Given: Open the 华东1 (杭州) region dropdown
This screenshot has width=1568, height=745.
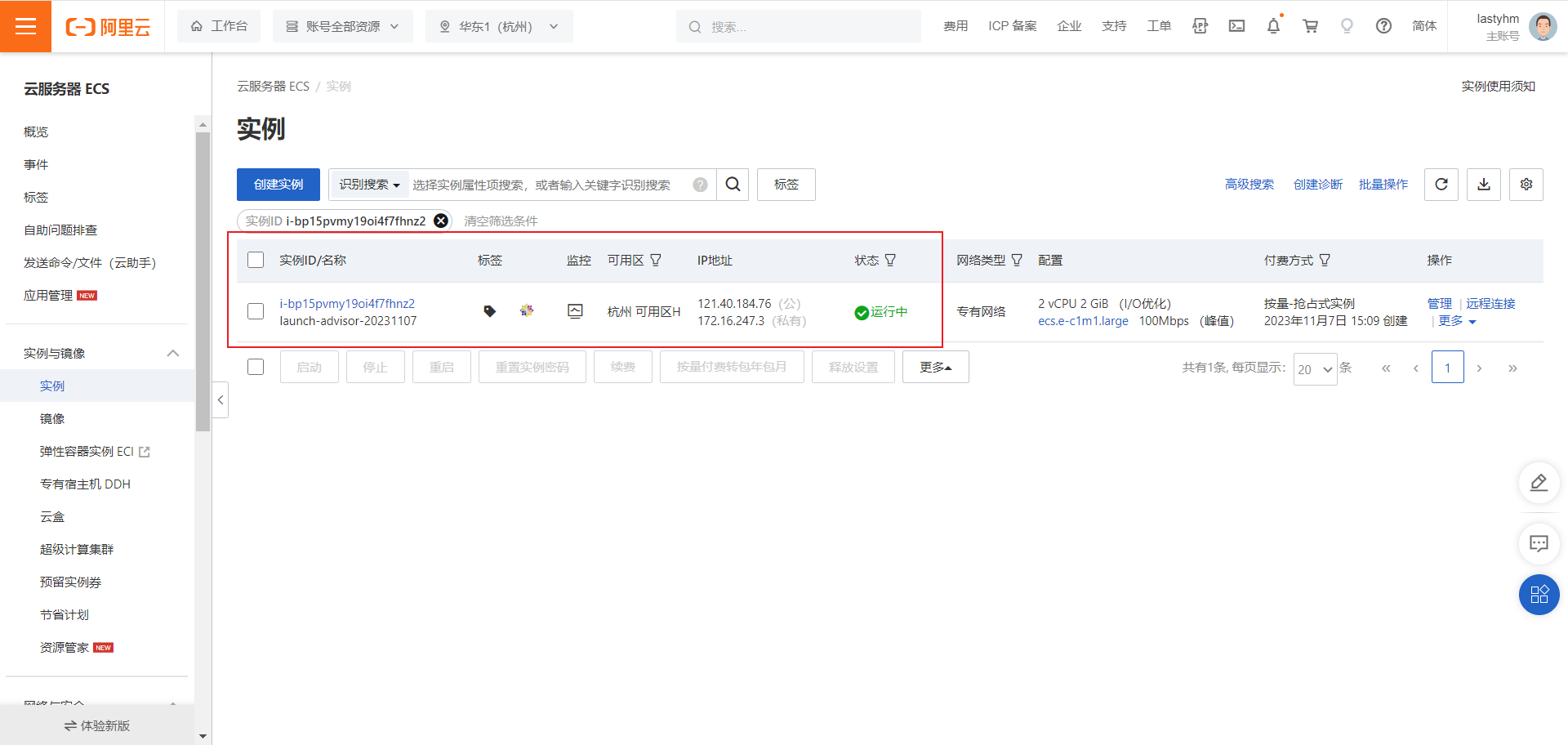Looking at the screenshot, I should tap(499, 26).
